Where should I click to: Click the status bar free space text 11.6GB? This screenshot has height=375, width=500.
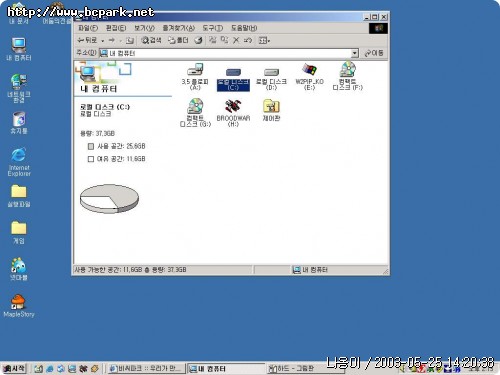[131, 270]
